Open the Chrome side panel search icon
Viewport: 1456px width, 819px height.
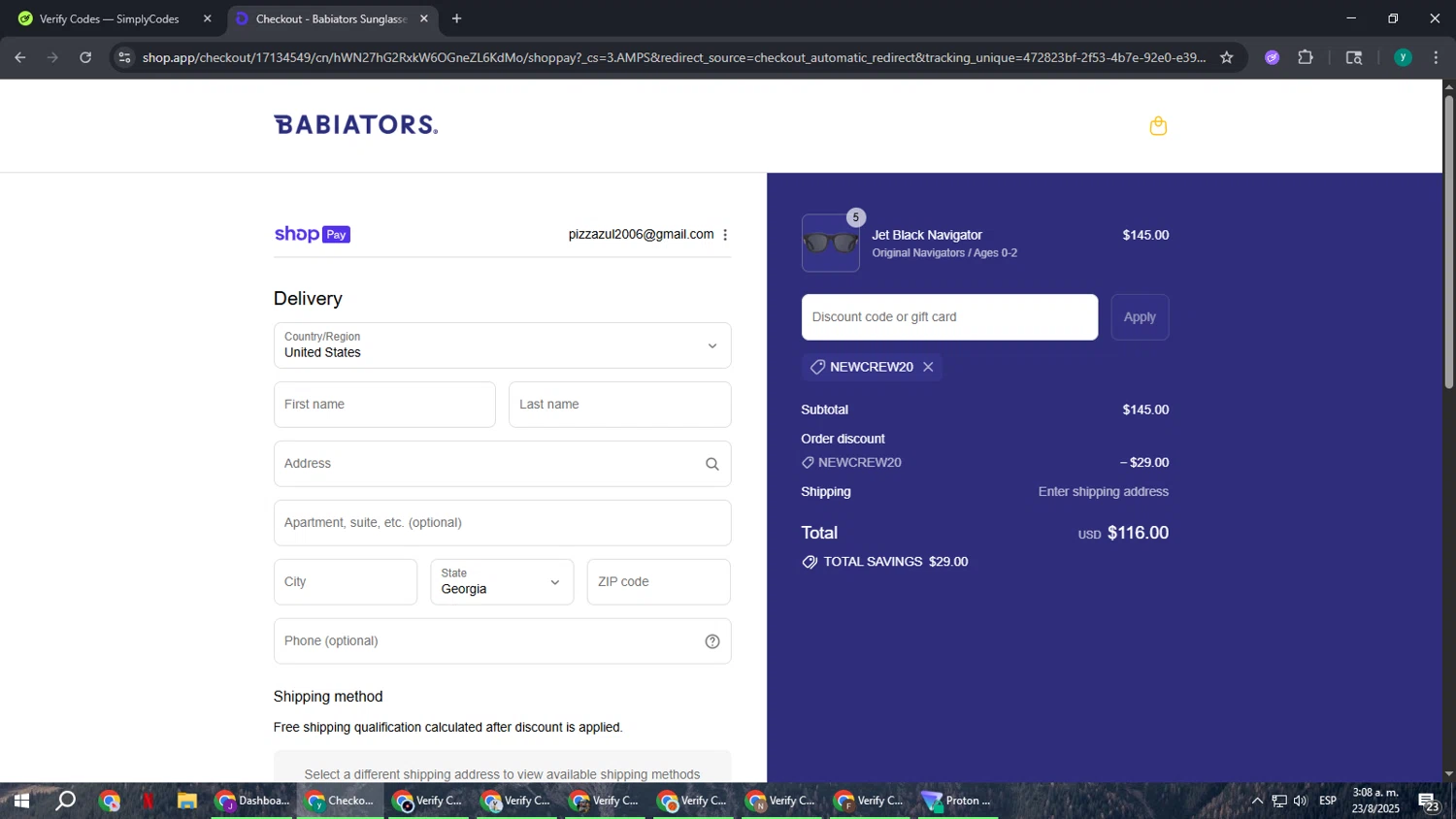pos(1354,57)
